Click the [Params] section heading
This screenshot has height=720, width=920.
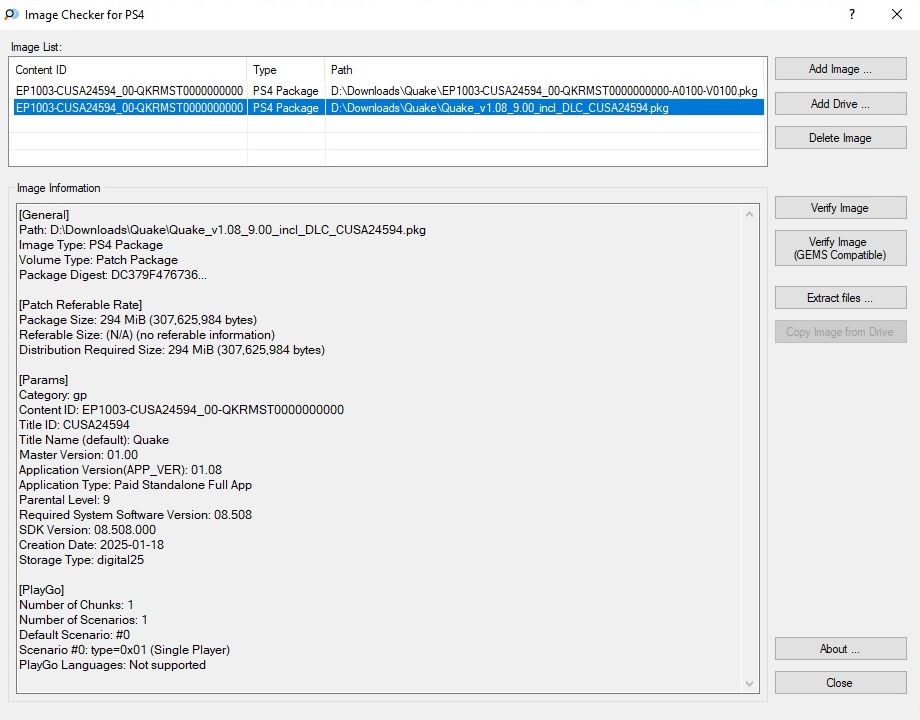click(43, 380)
